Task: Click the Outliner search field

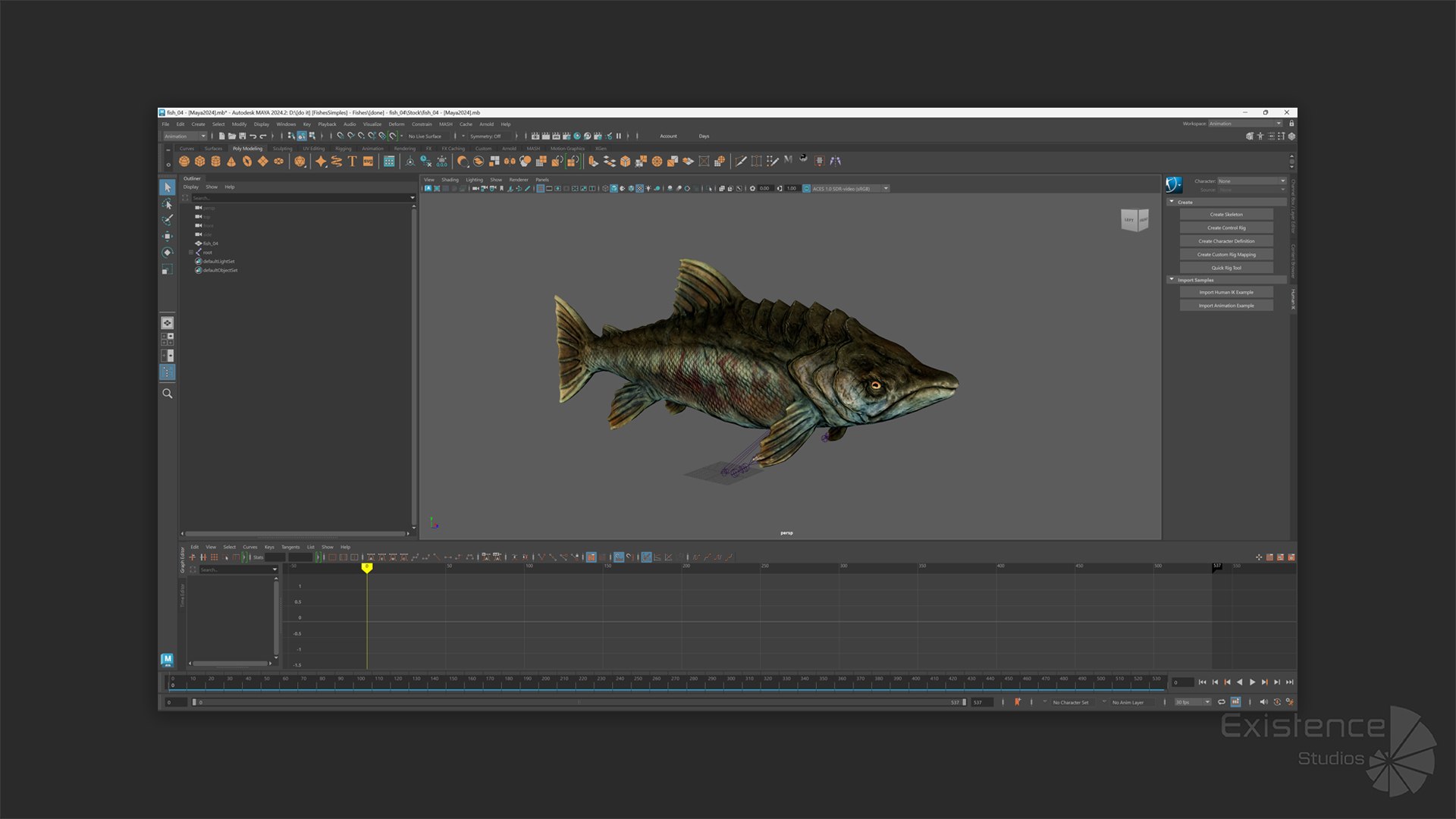Action: click(300, 198)
